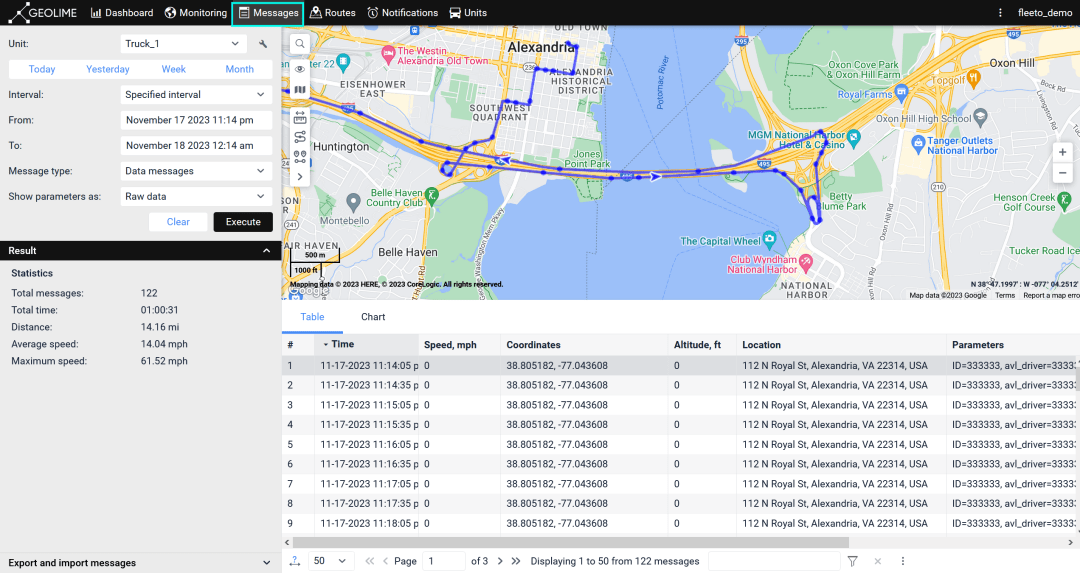Switch to the Chart tab
The height and width of the screenshot is (573, 1080).
point(373,317)
